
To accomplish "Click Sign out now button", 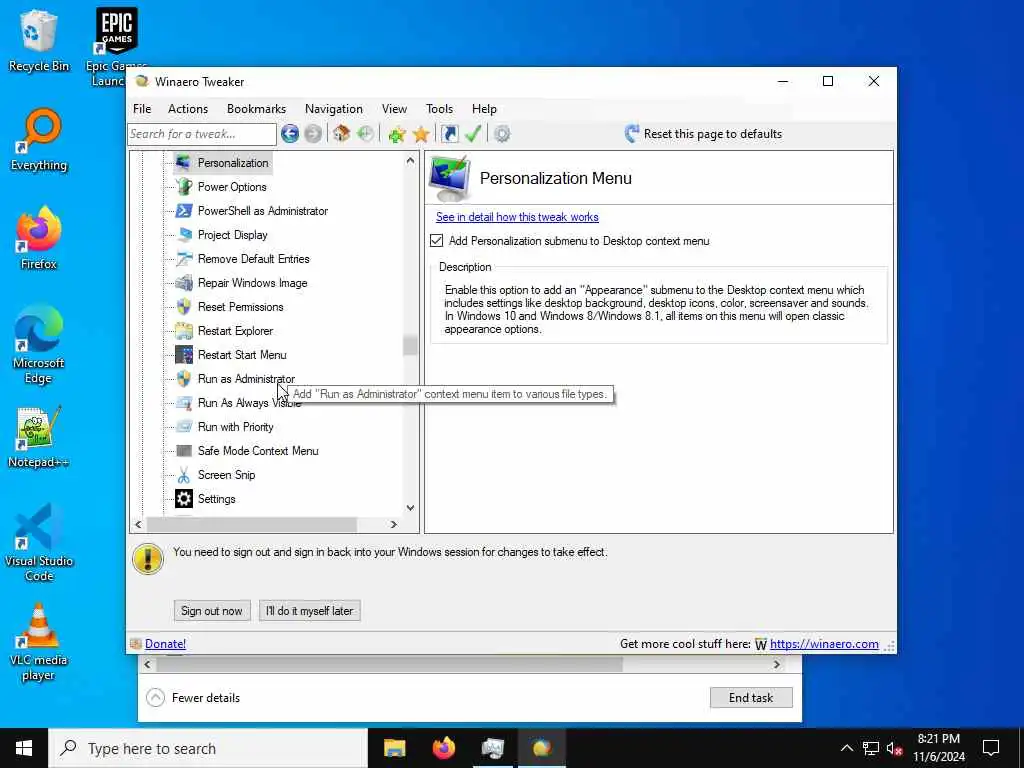I will point(212,611).
